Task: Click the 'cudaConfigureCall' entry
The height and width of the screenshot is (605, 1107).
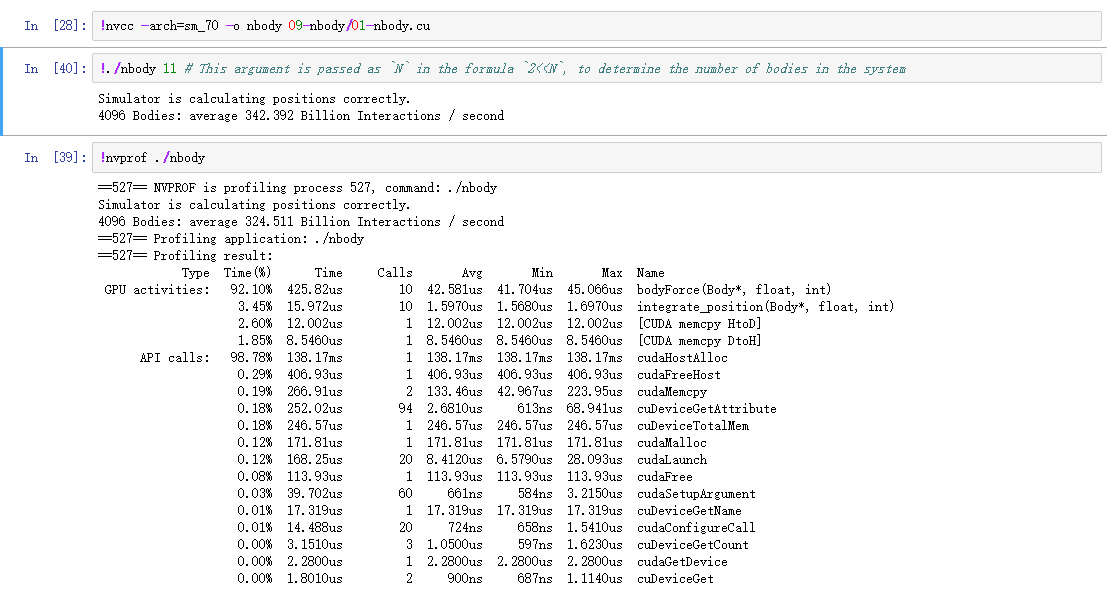Action: coord(696,527)
